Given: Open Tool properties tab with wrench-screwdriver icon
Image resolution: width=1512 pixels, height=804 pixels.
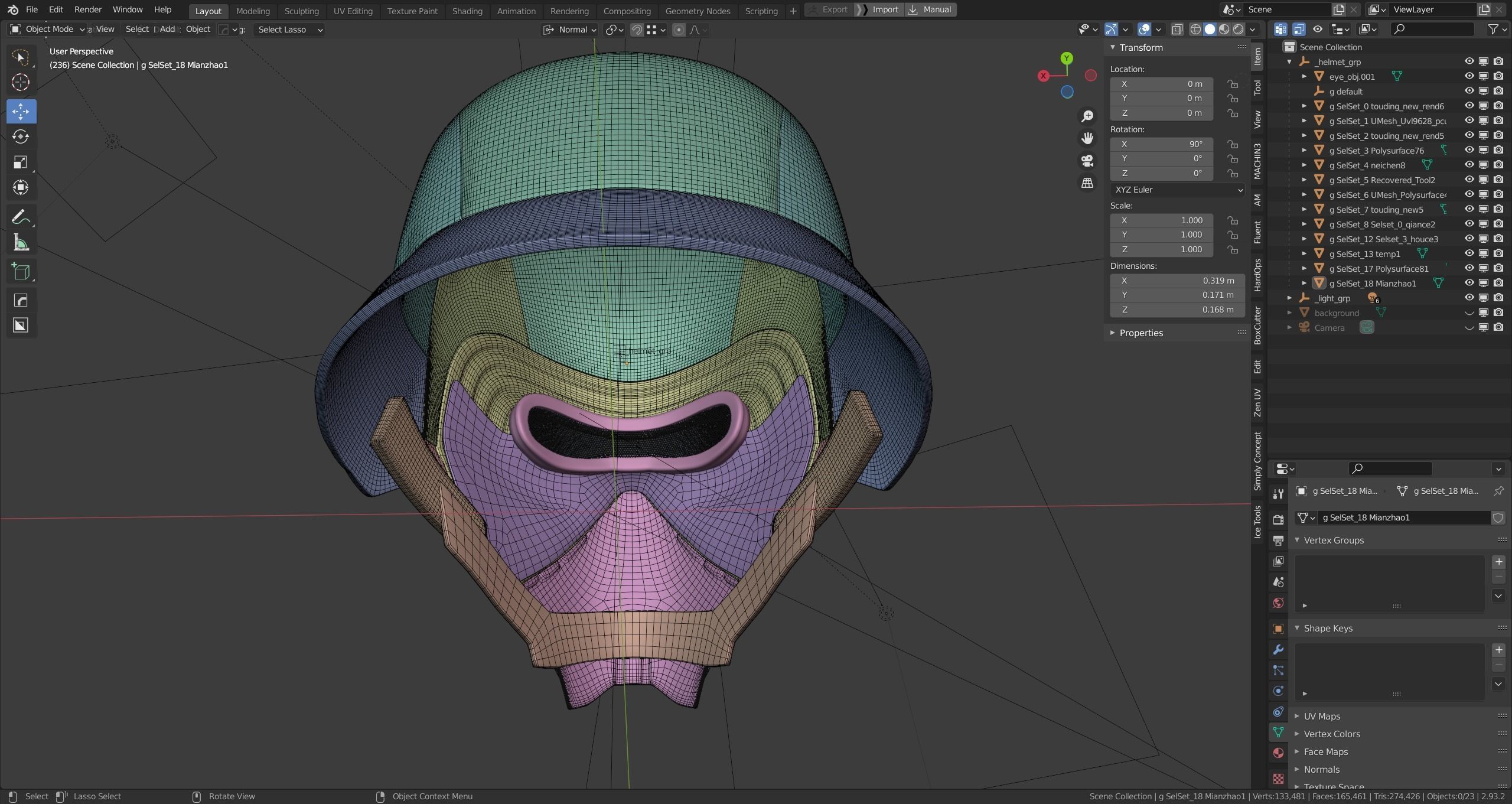Looking at the screenshot, I should coord(1278,494).
